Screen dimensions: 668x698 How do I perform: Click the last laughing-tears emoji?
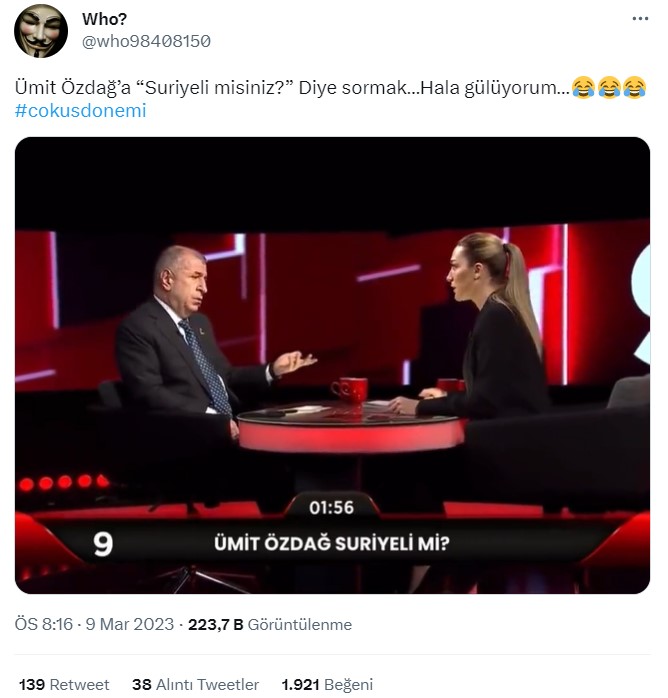point(635,87)
